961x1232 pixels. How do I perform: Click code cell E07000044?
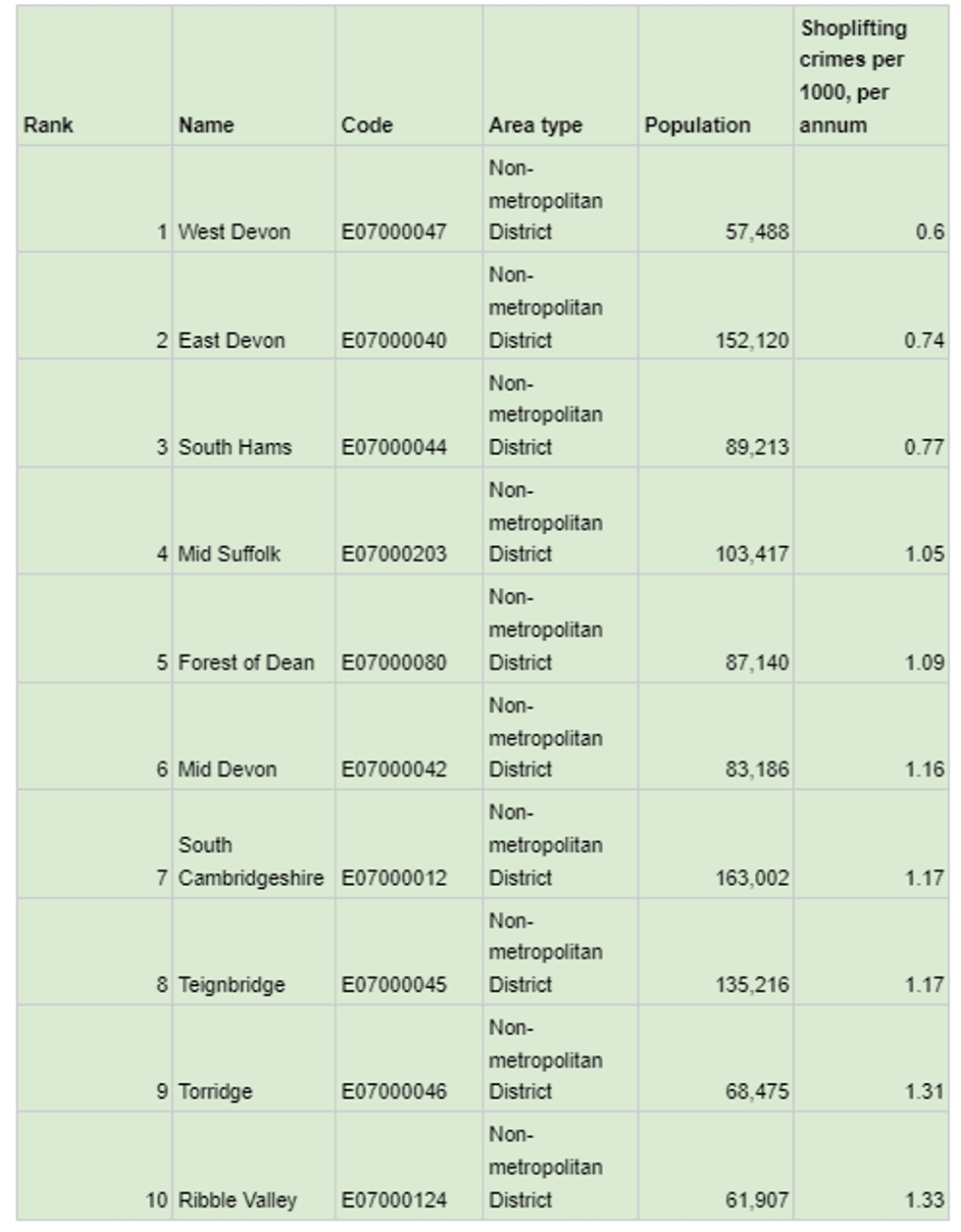click(394, 448)
